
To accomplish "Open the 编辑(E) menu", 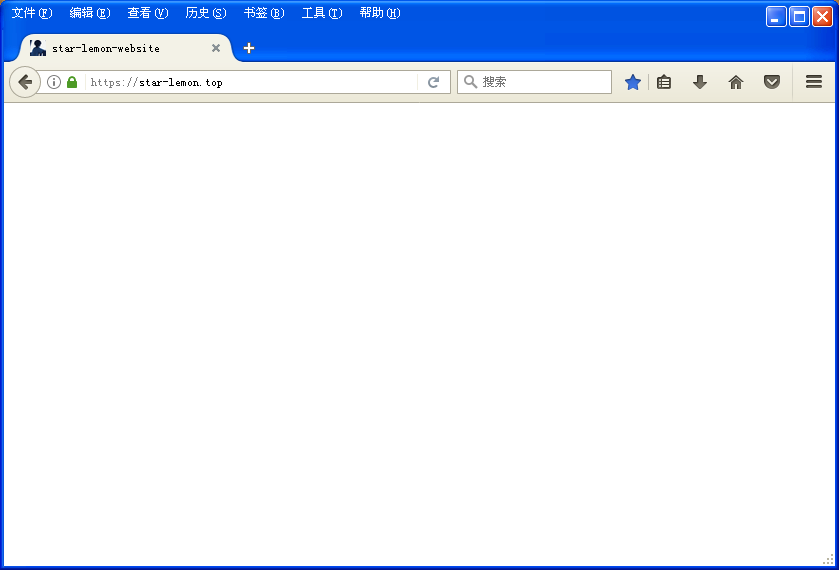I will 90,13.
